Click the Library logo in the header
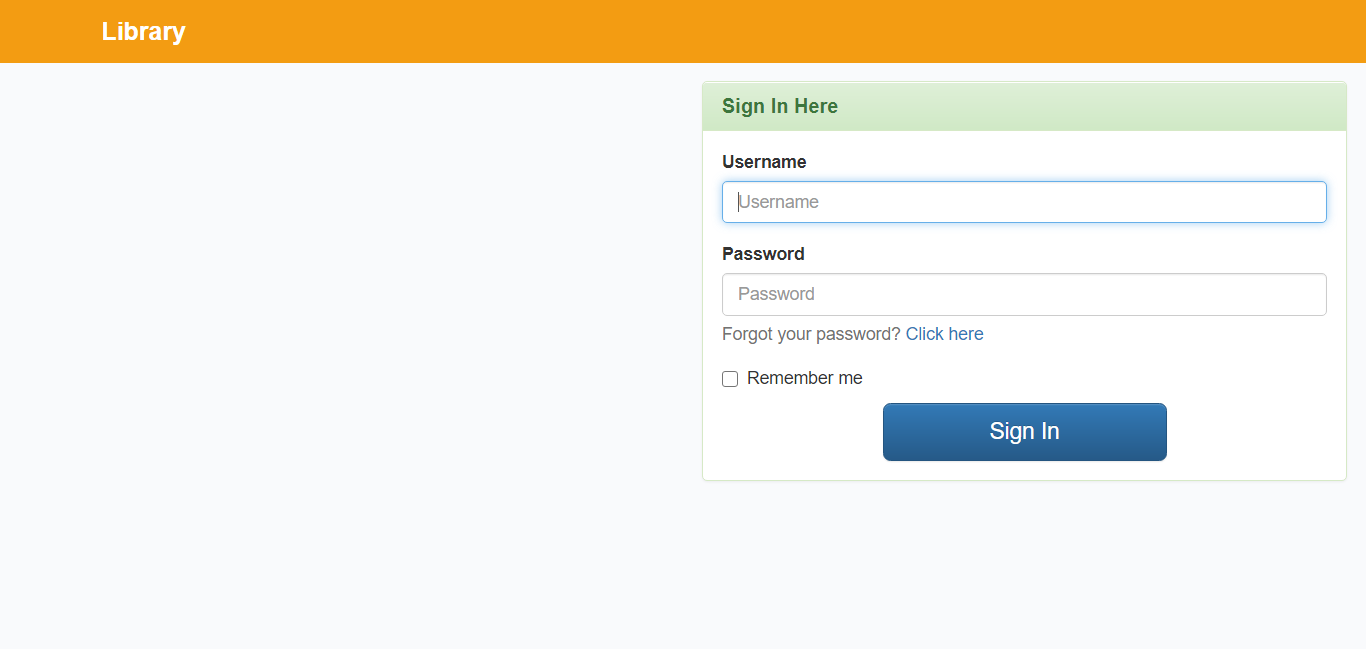 [143, 31]
